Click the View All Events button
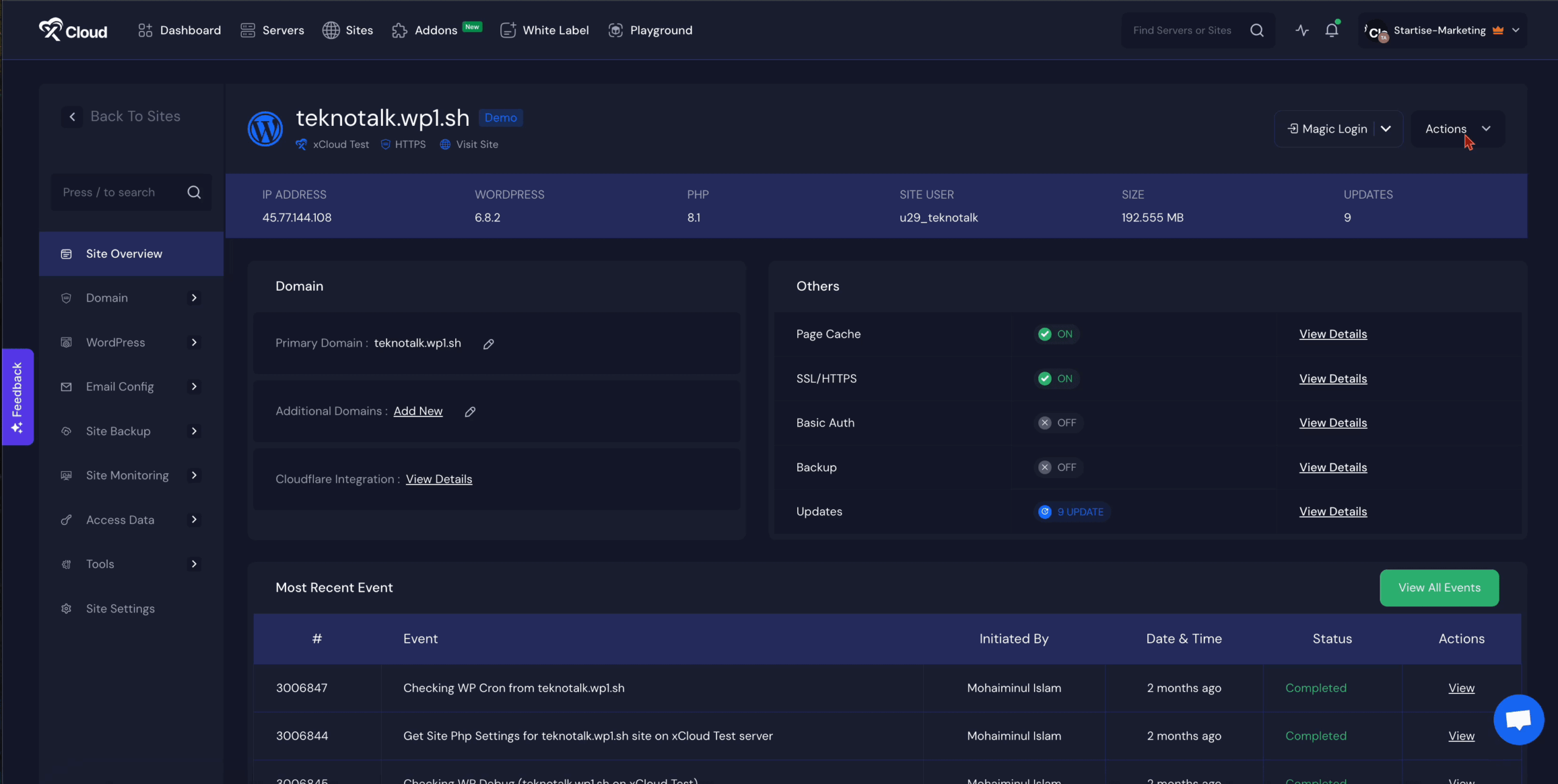 tap(1439, 588)
